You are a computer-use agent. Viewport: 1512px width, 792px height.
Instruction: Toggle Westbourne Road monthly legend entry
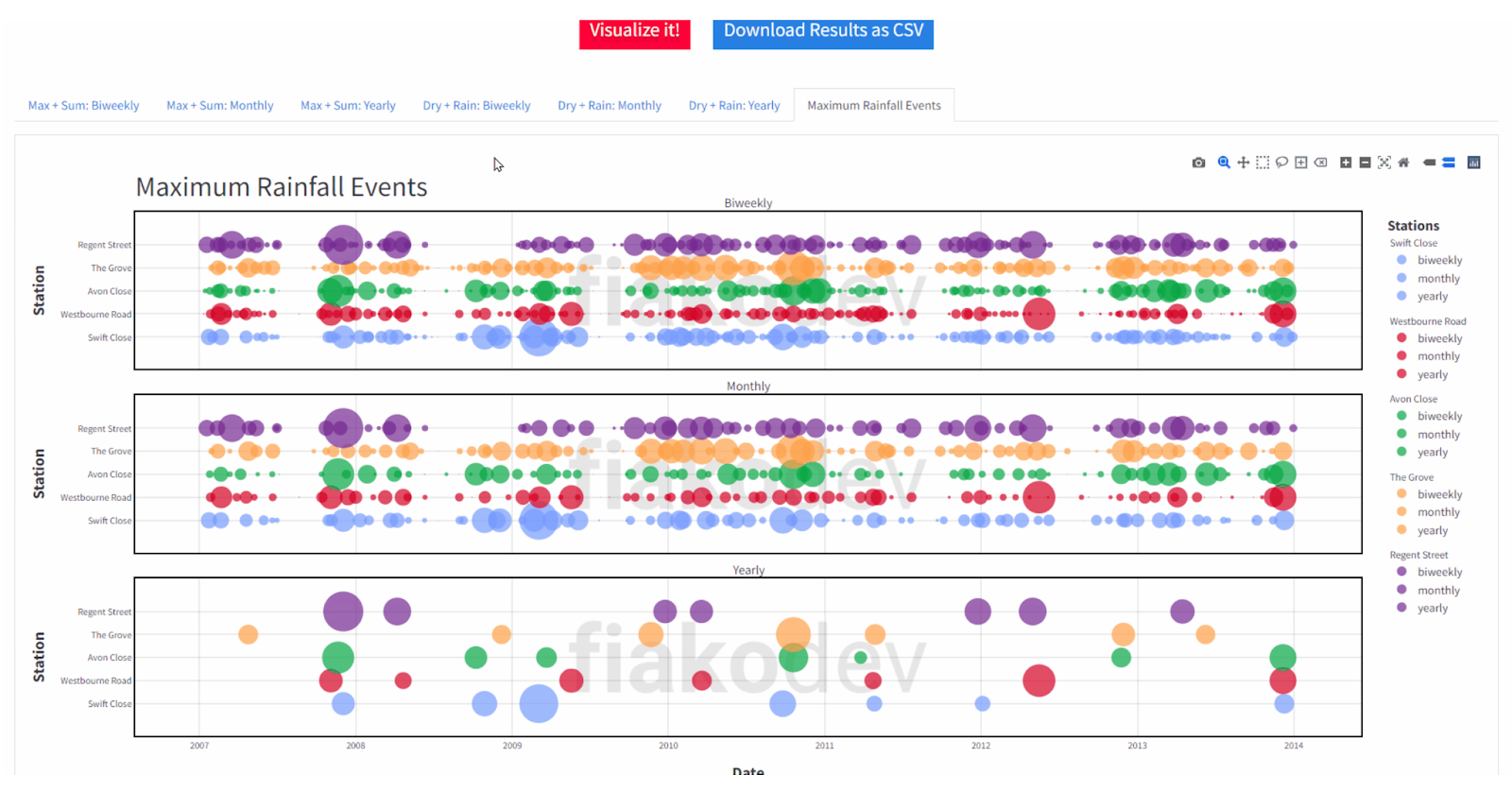[x=1430, y=356]
